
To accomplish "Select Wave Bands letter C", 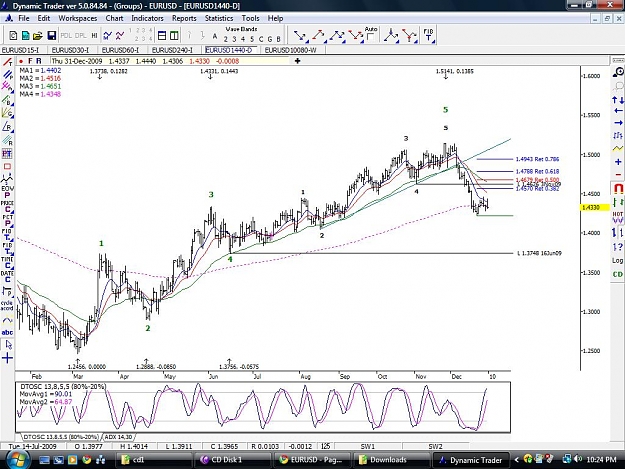I will tap(261, 39).
